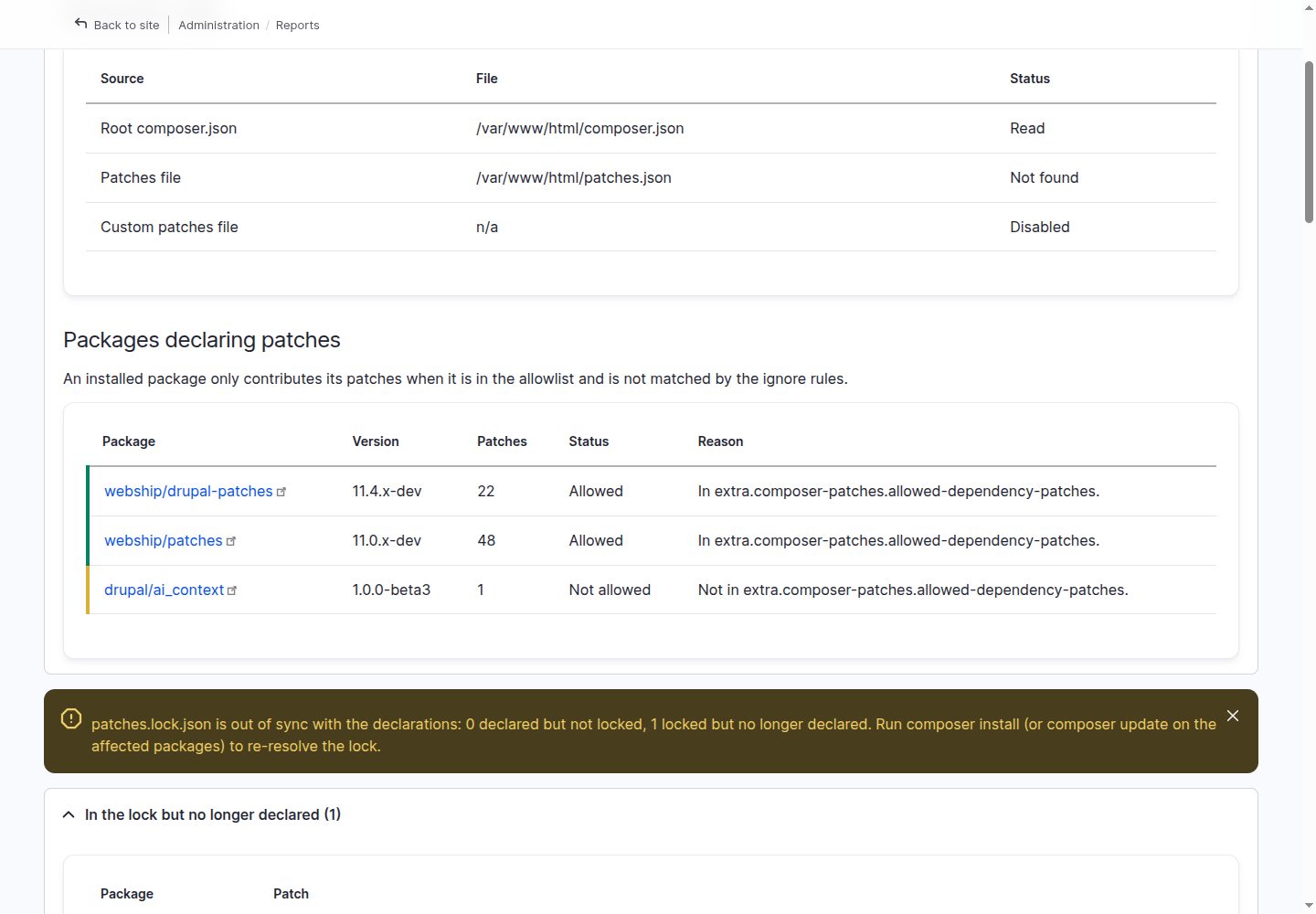Open the webship/patches package link
Screen dimensions: 1316x914
click(164, 540)
